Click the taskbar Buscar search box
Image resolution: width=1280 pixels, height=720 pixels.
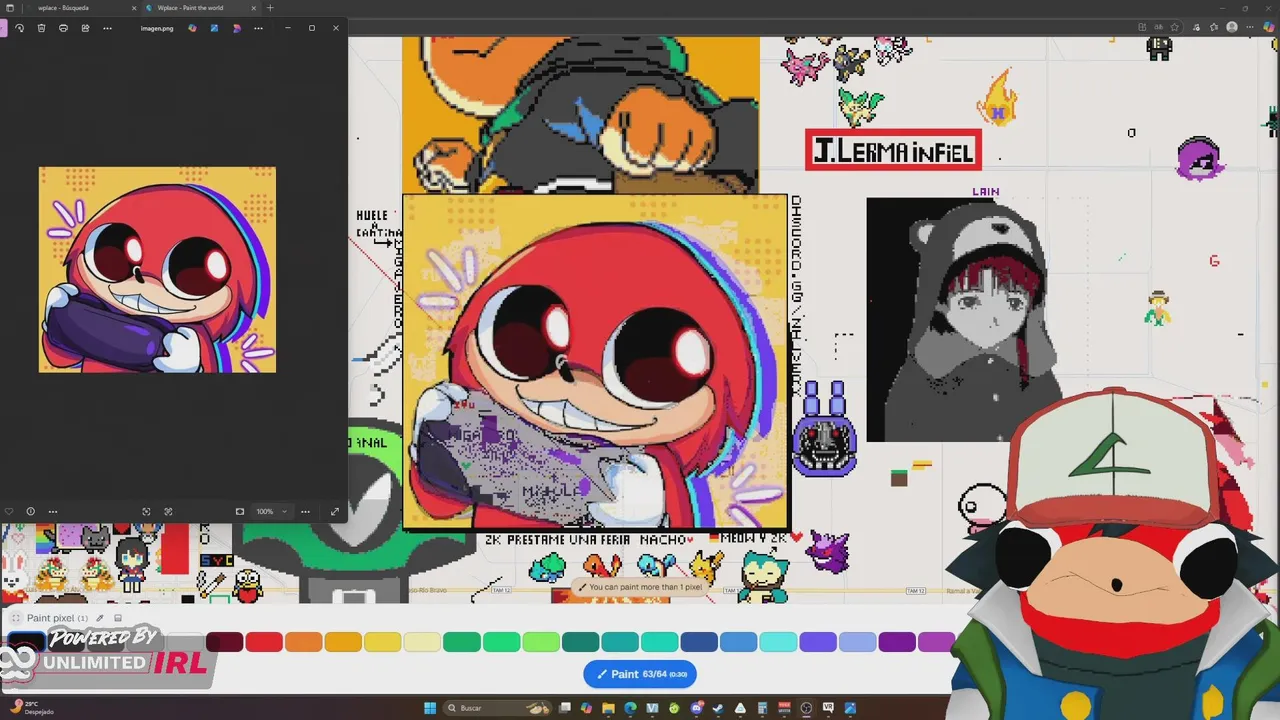pos(498,708)
